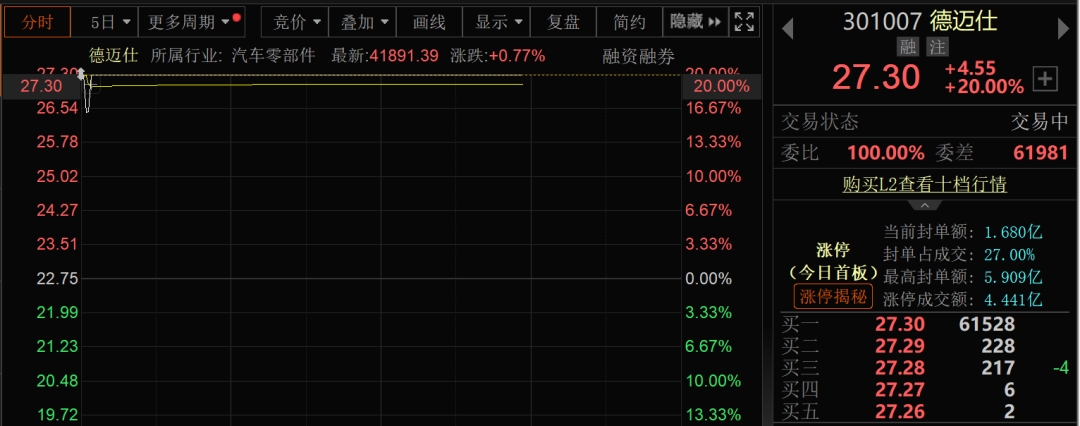The height and width of the screenshot is (426, 1080).
Task: Collapse panel with chevron under L2 link
Action: coord(924,205)
